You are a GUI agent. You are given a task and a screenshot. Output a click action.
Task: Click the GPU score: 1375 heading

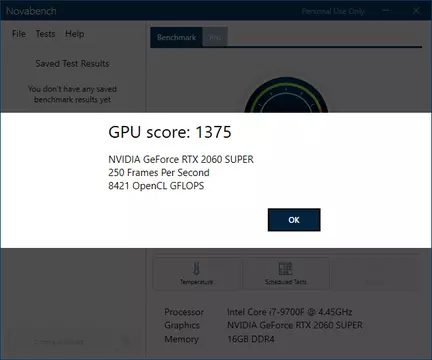[170, 132]
